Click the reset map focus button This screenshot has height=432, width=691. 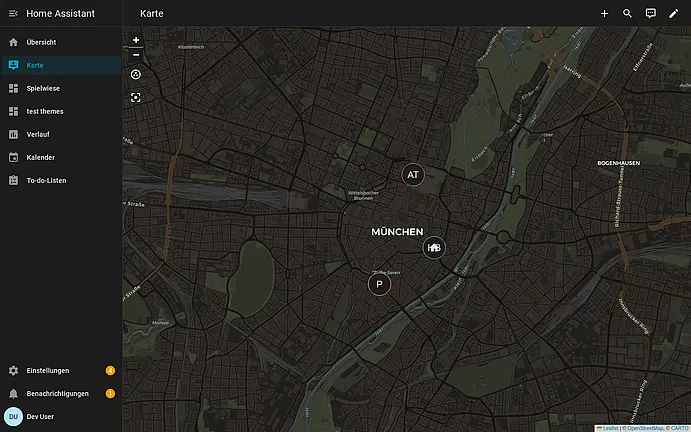tap(136, 74)
